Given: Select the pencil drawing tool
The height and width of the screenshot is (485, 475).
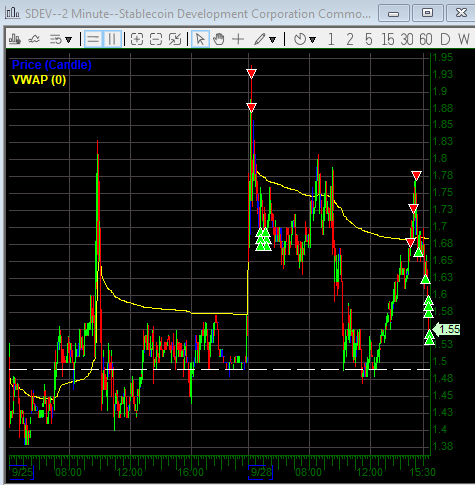Looking at the screenshot, I should tap(260, 39).
